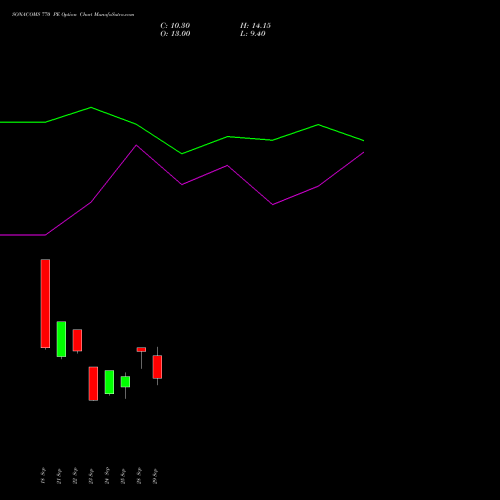500x500 pixels.
Task: Click the small green candle above 25 Sep
Action: coord(125,382)
